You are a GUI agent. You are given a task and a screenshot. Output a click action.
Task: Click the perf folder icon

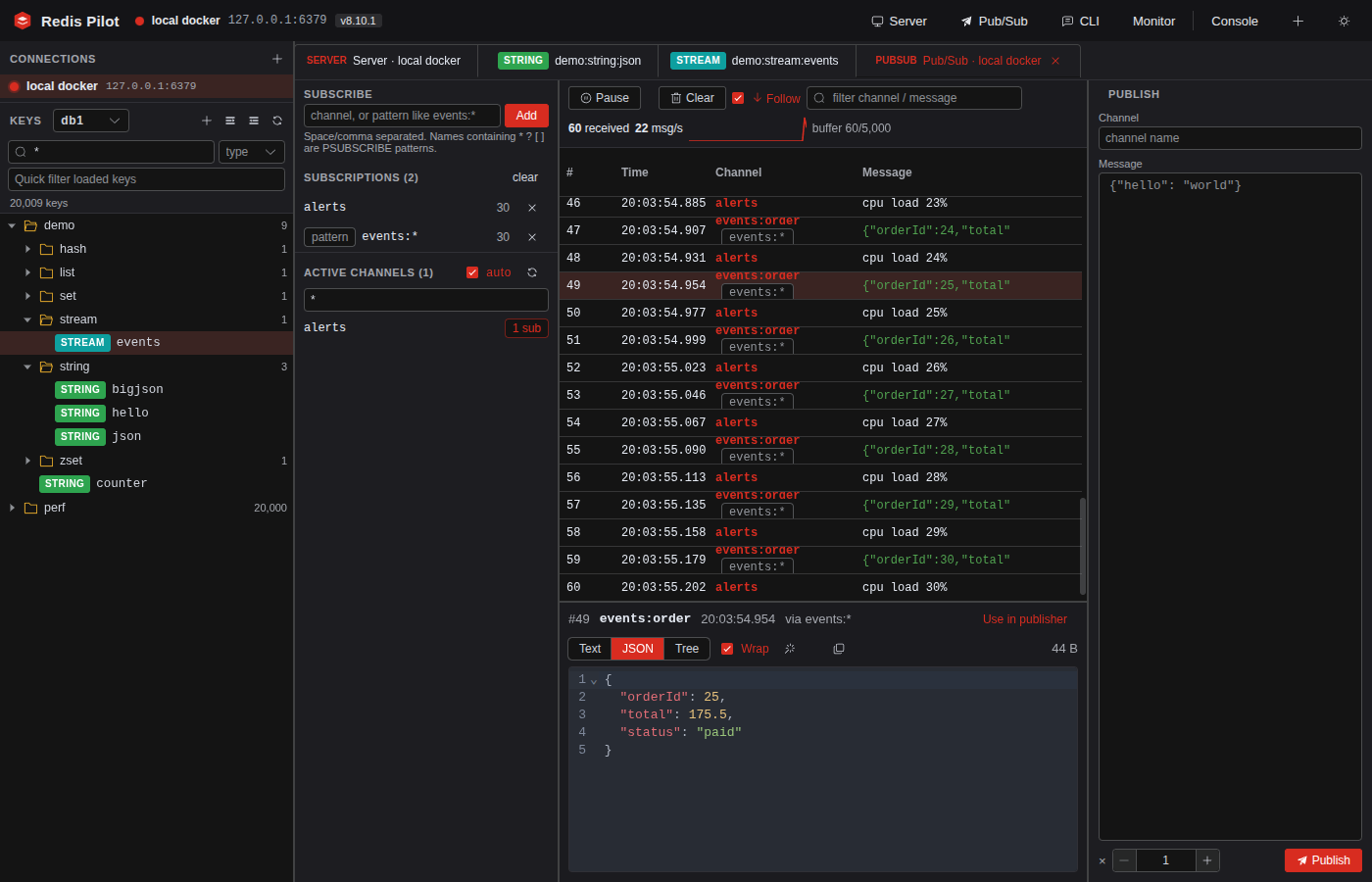(30, 508)
